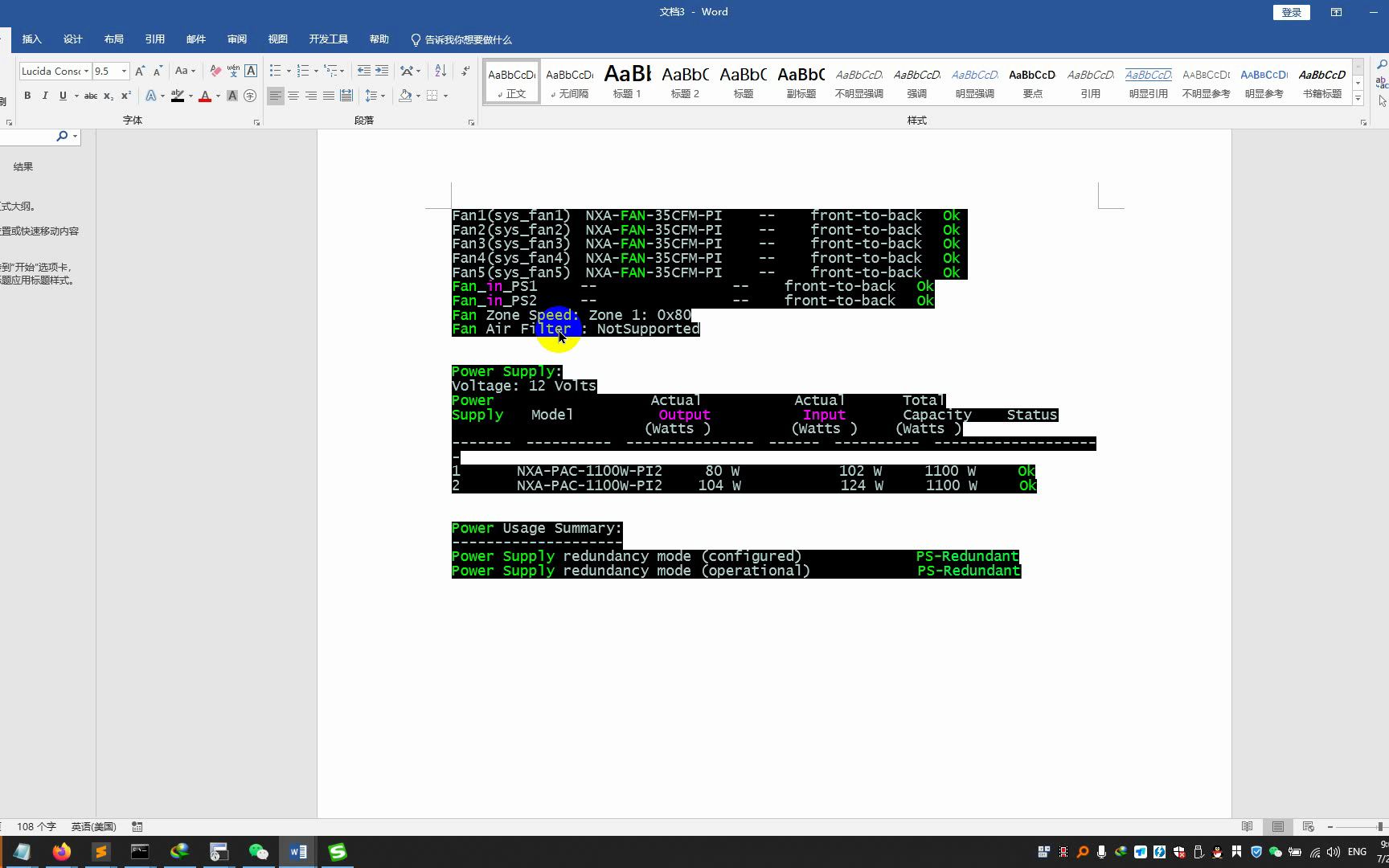
Task: Center align the paragraph
Action: (293, 96)
